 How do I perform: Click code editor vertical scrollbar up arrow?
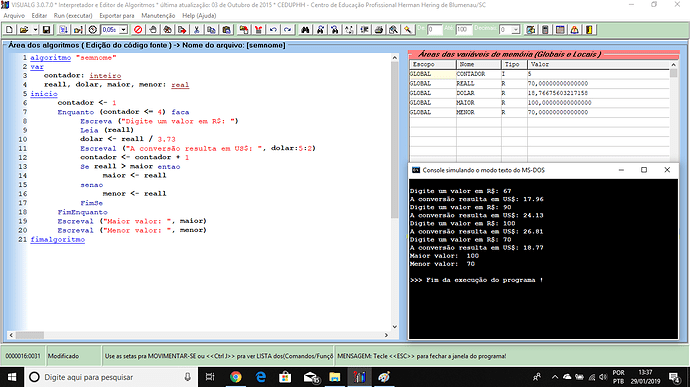(x=394, y=58)
